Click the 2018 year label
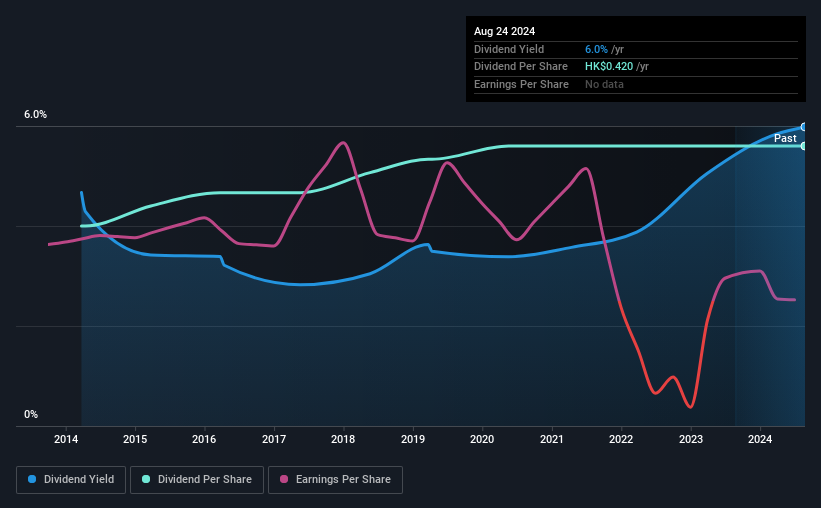 pos(343,439)
